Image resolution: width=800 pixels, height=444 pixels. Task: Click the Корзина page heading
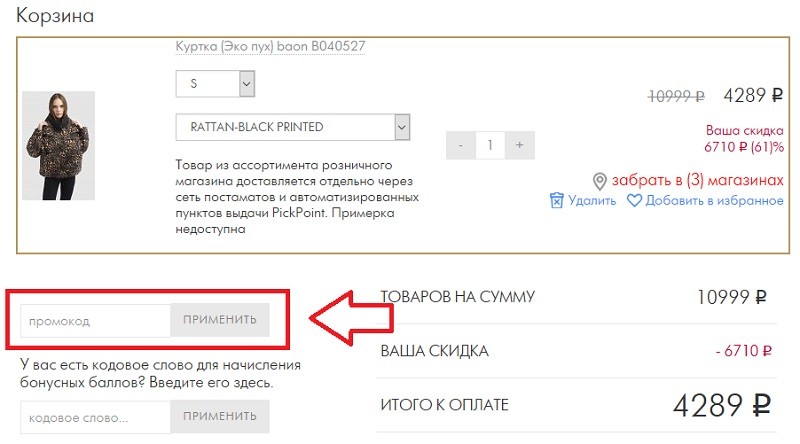click(55, 16)
